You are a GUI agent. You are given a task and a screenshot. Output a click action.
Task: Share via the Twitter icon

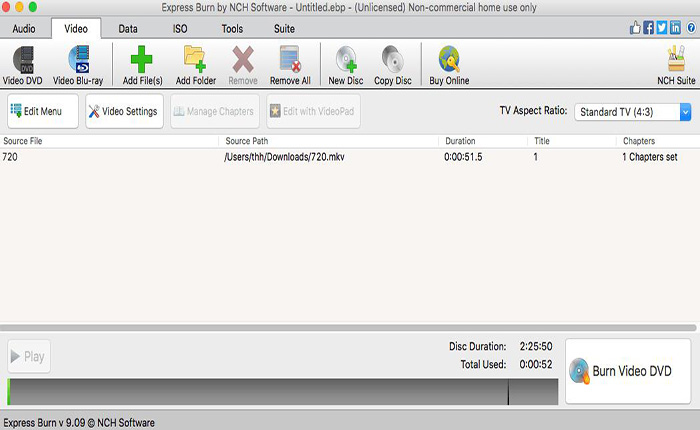pyautogui.click(x=662, y=28)
